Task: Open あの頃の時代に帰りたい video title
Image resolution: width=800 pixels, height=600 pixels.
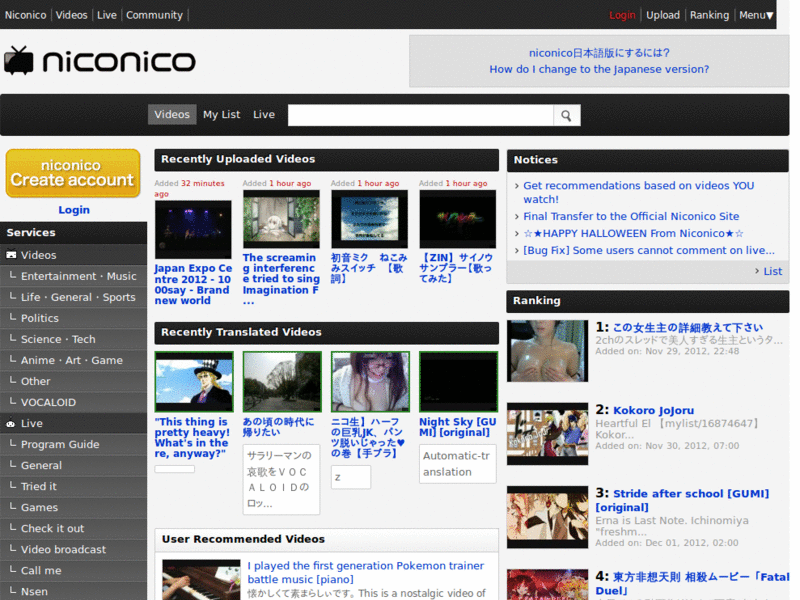Action: (x=278, y=427)
